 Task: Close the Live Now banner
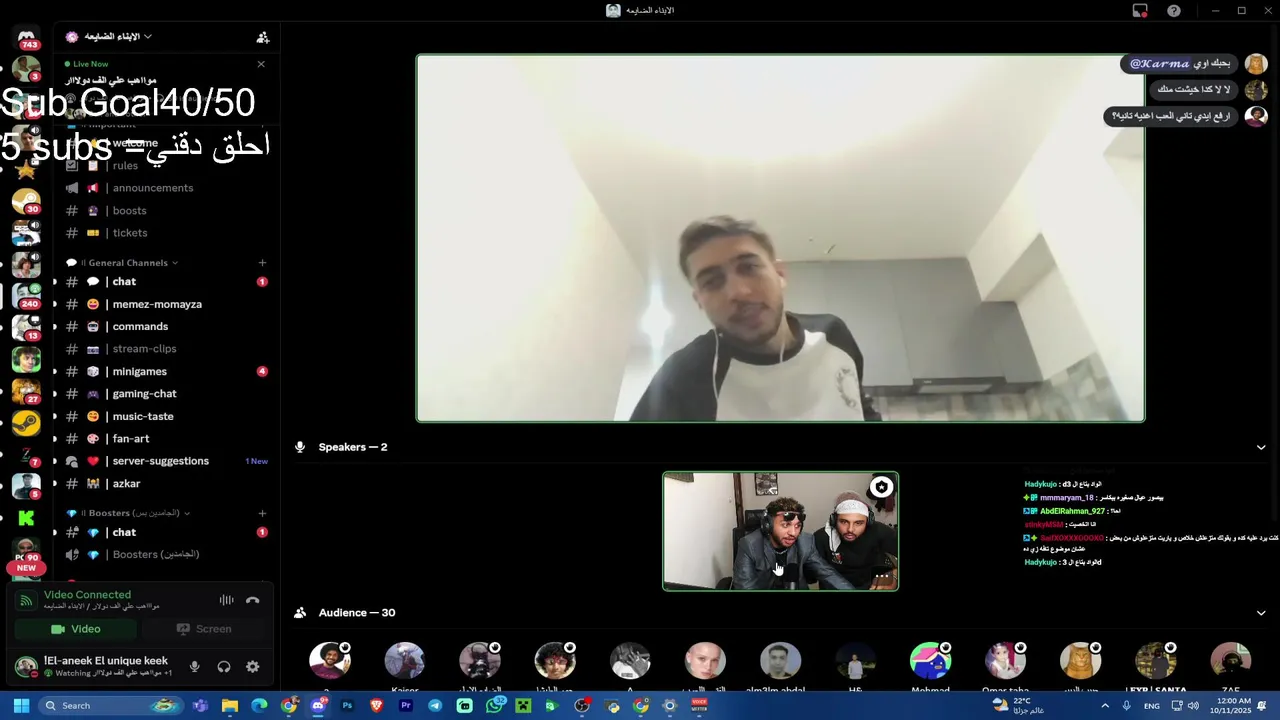261,64
